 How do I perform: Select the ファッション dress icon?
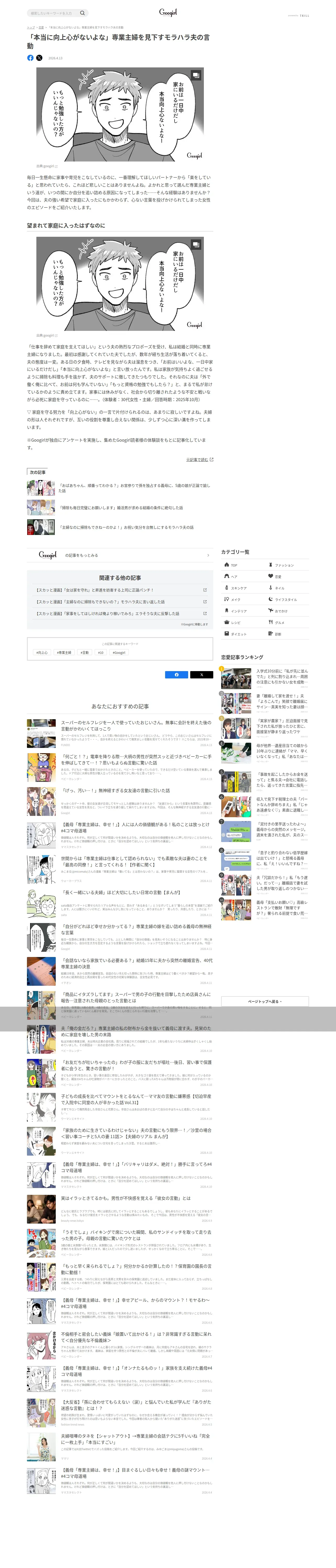tap(271, 565)
